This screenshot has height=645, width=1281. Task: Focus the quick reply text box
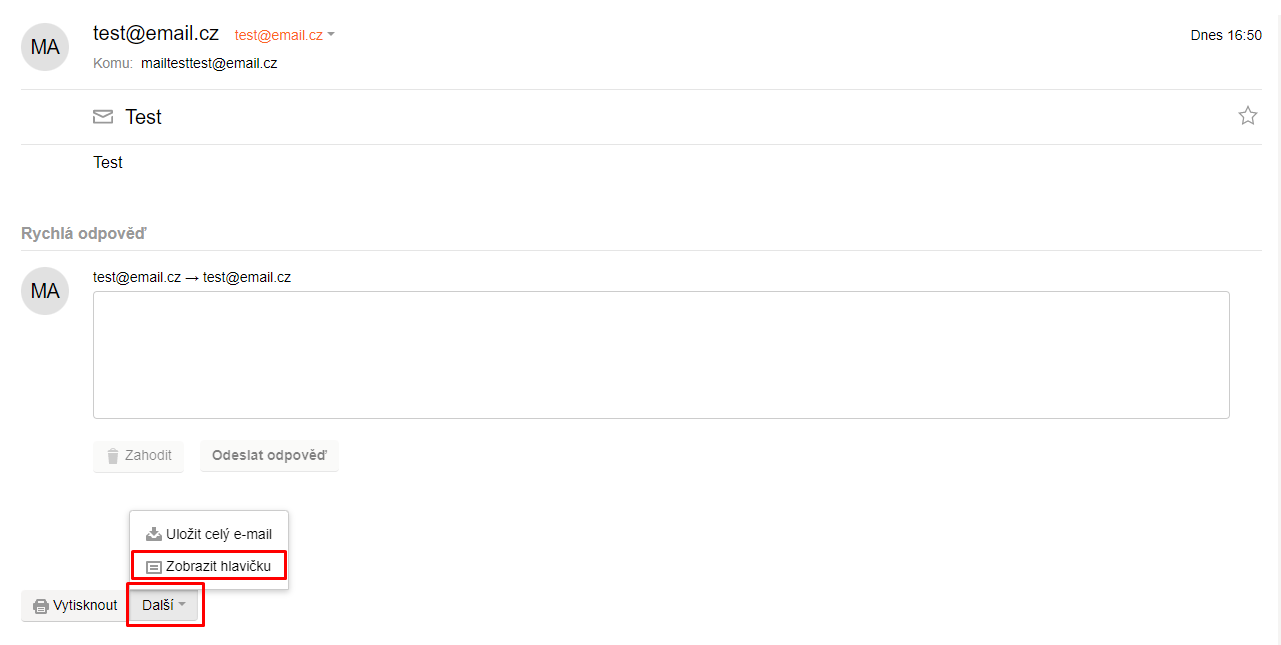coord(661,355)
